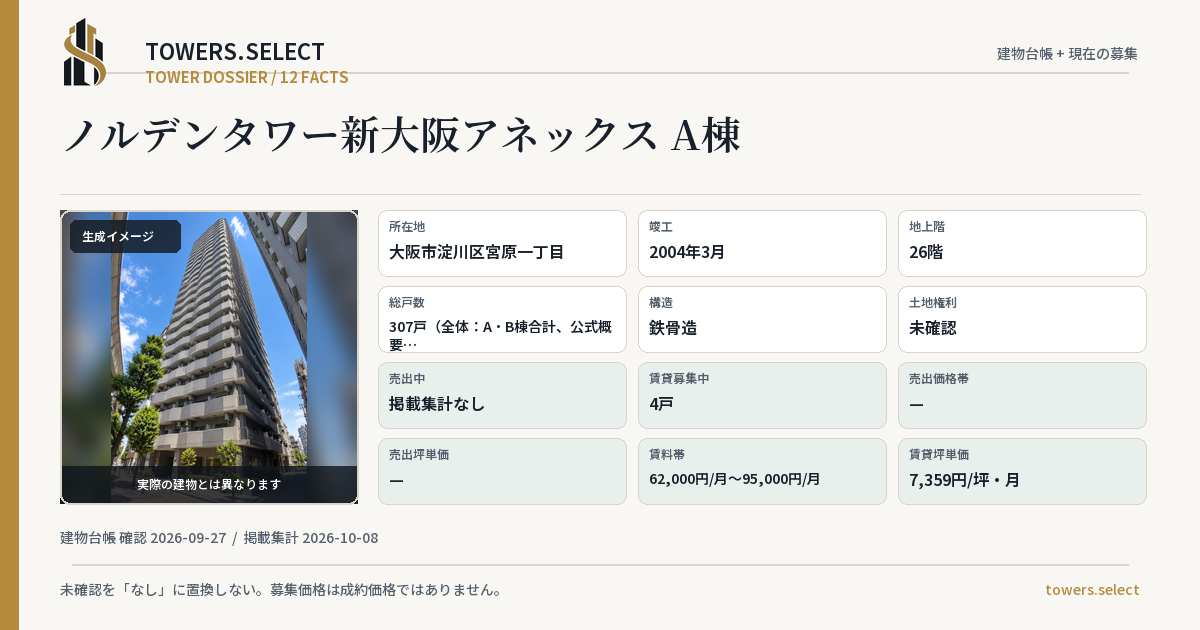Click the 建物台帳 確認 2026-09-27 date

[x=143, y=538]
